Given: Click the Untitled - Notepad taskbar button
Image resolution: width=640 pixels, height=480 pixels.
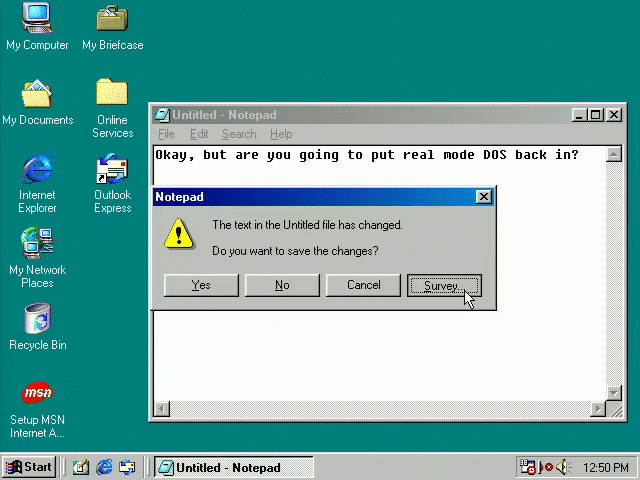Looking at the screenshot, I should pyautogui.click(x=233, y=467).
